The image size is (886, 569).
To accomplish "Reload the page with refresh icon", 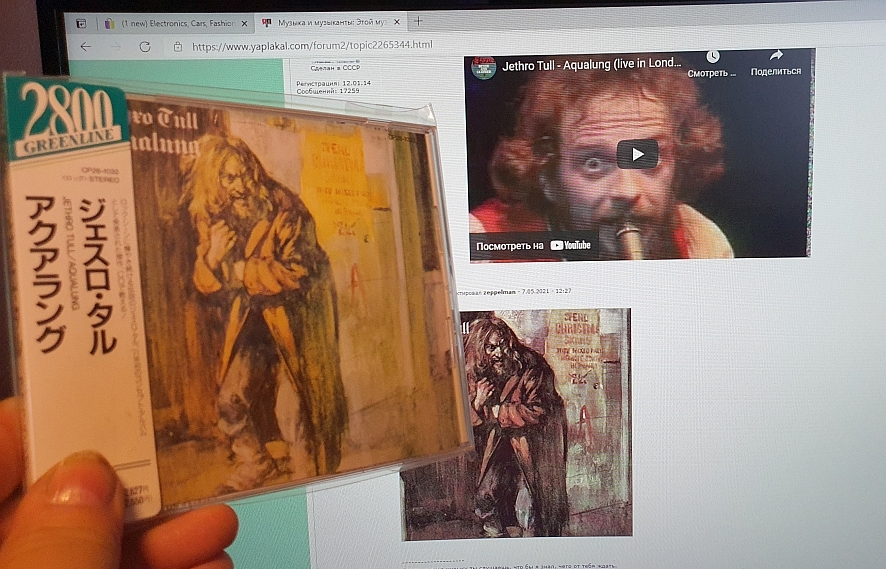I will click(145, 46).
